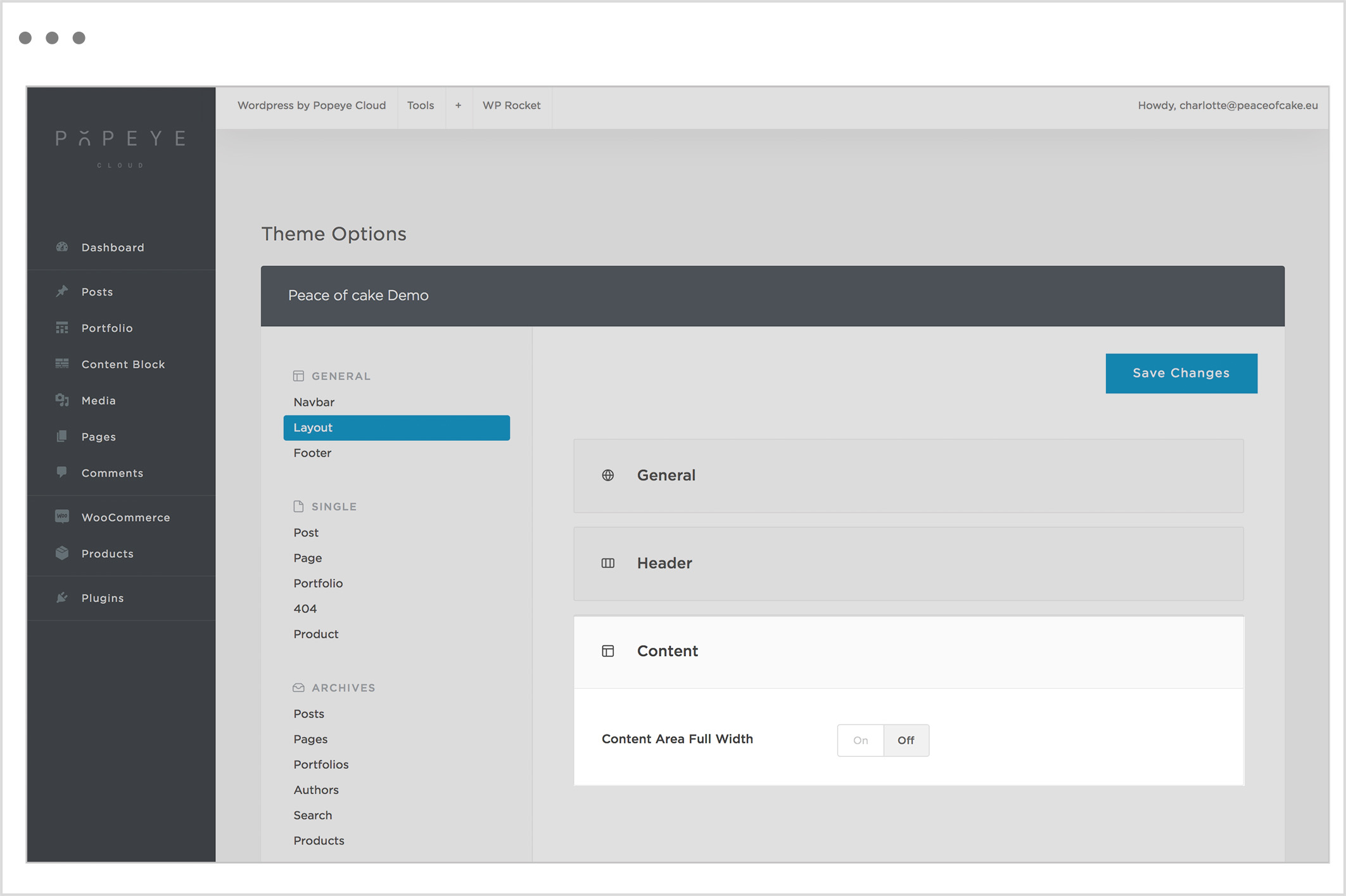Click the Media icon in sidebar
This screenshot has width=1346, height=896.
point(62,400)
